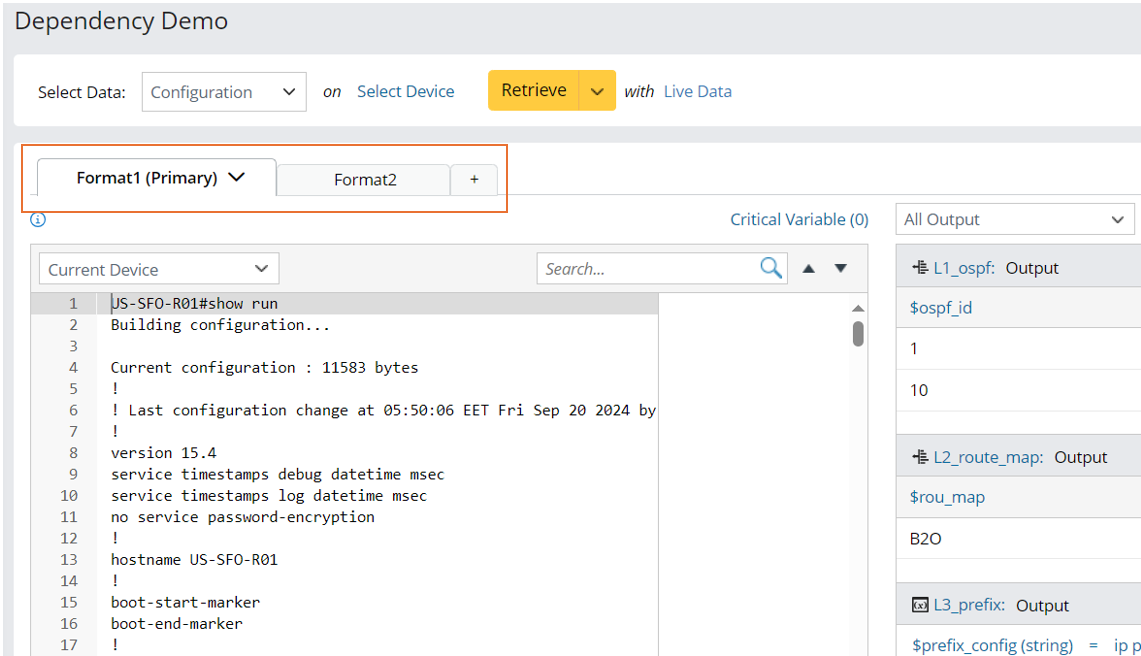Jump to previous search result arrow
Screen dimensions: 1141x656
[x=809, y=268]
